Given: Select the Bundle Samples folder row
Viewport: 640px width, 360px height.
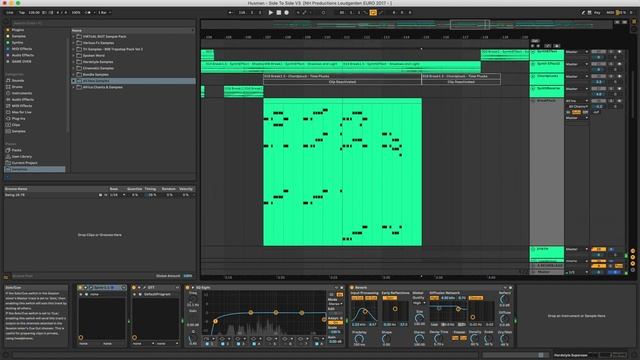Looking at the screenshot, I should point(133,75).
